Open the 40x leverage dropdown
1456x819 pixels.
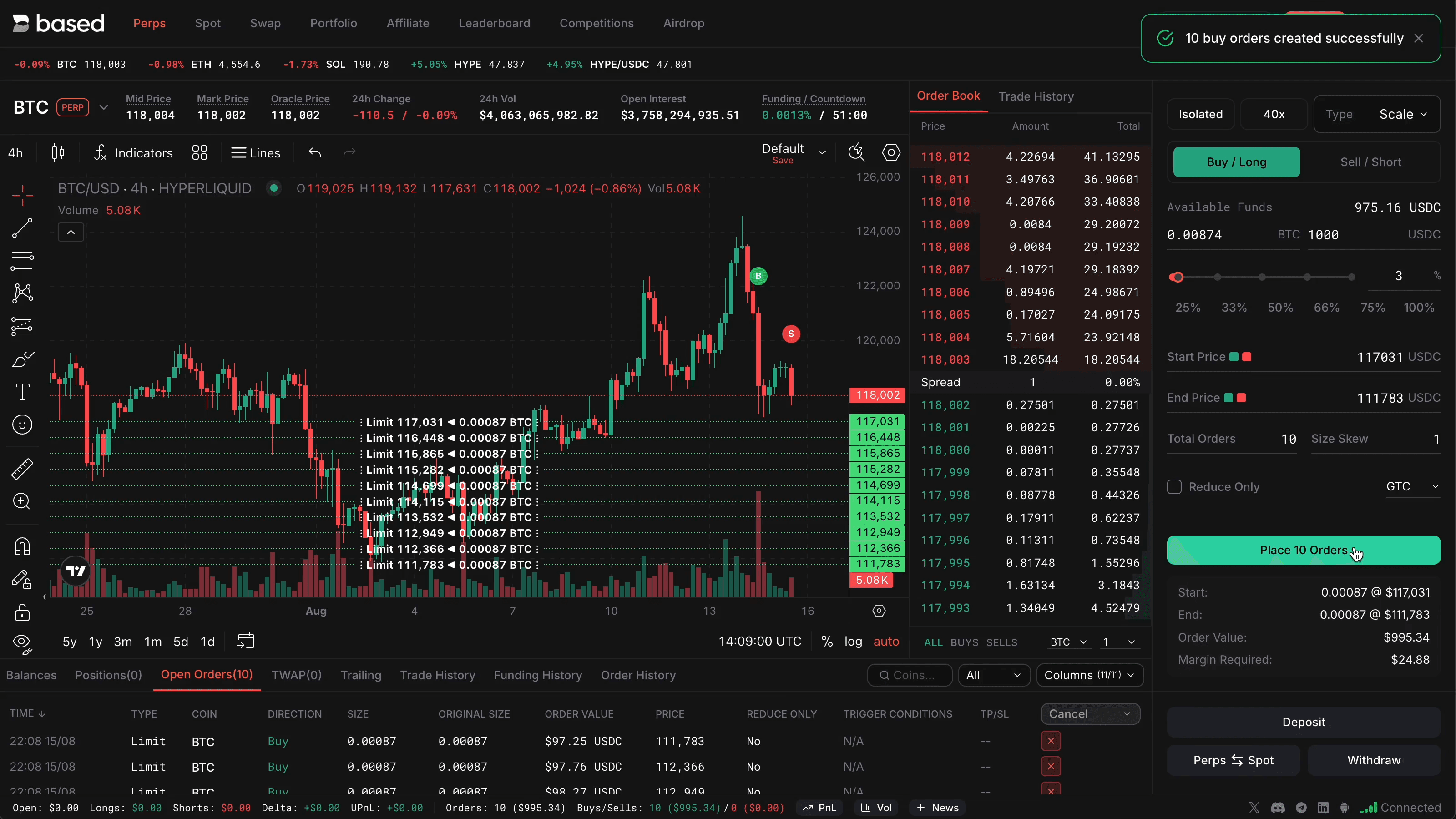1274,114
